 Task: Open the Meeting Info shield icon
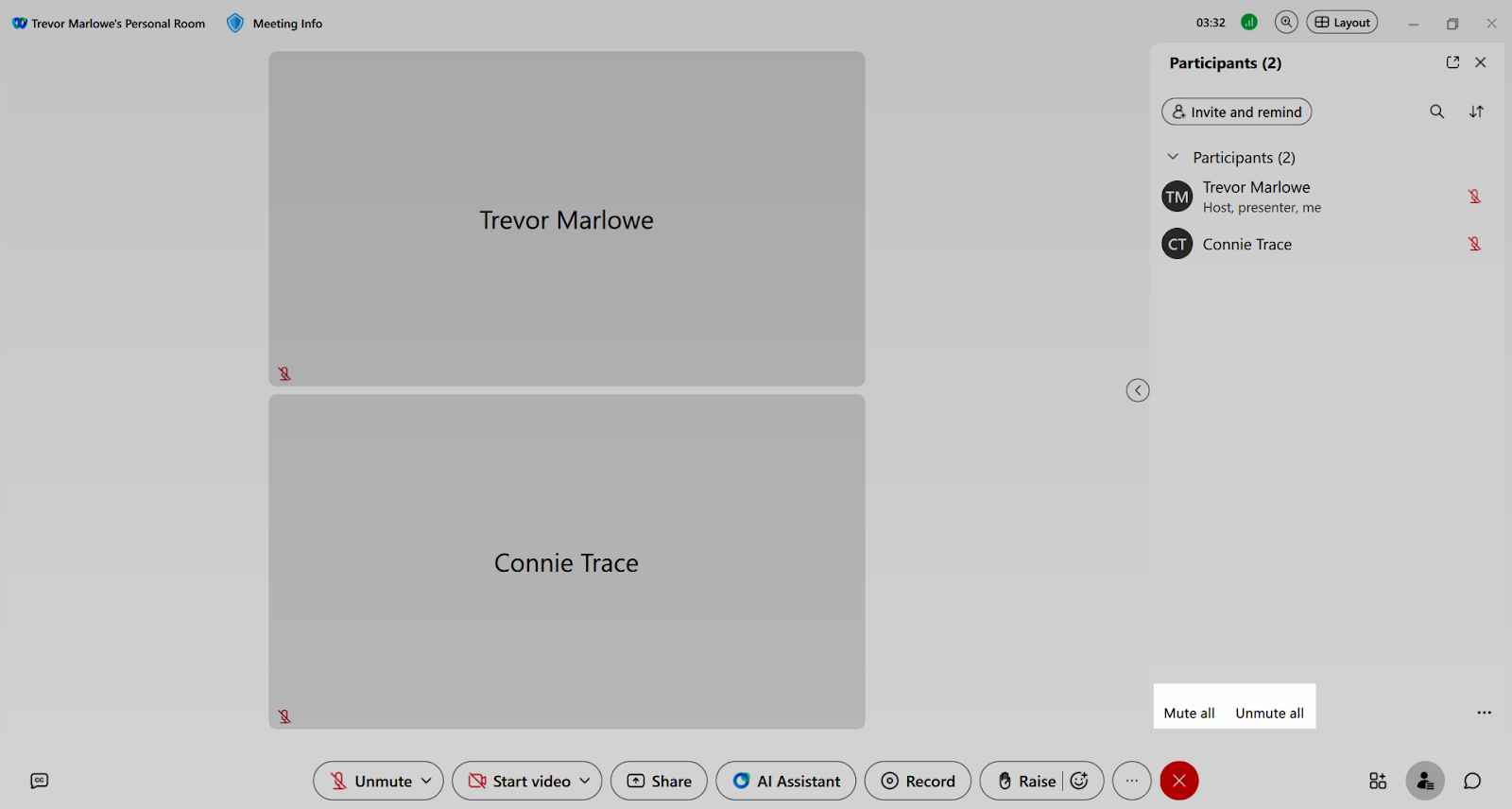235,23
